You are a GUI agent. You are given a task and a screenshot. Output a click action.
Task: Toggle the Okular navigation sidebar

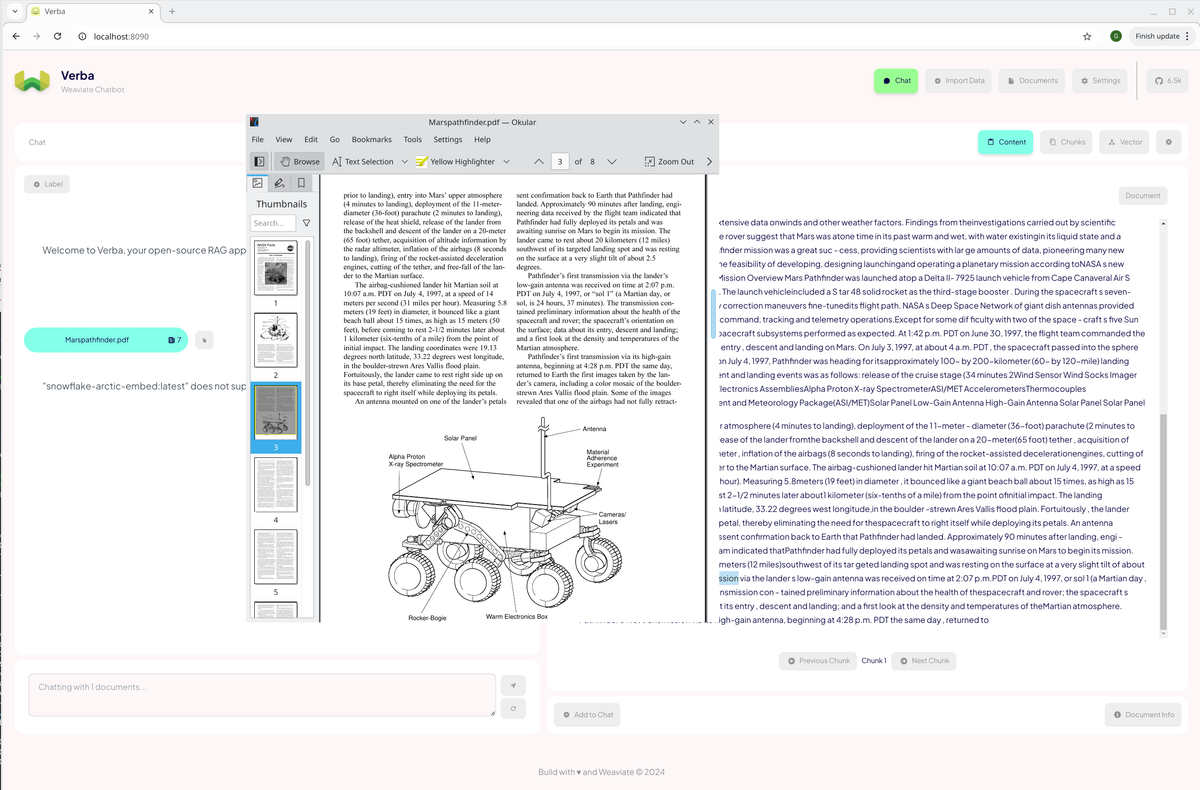tap(259, 161)
